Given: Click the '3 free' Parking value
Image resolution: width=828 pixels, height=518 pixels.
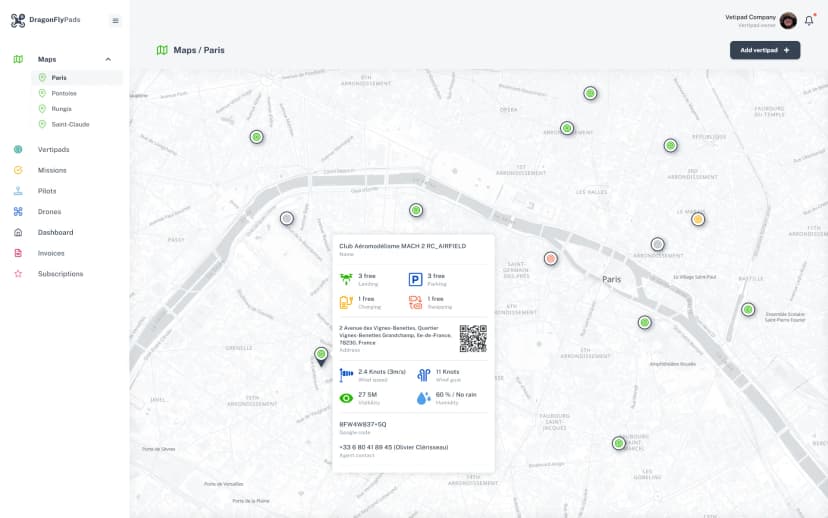Looking at the screenshot, I should 436,276.
